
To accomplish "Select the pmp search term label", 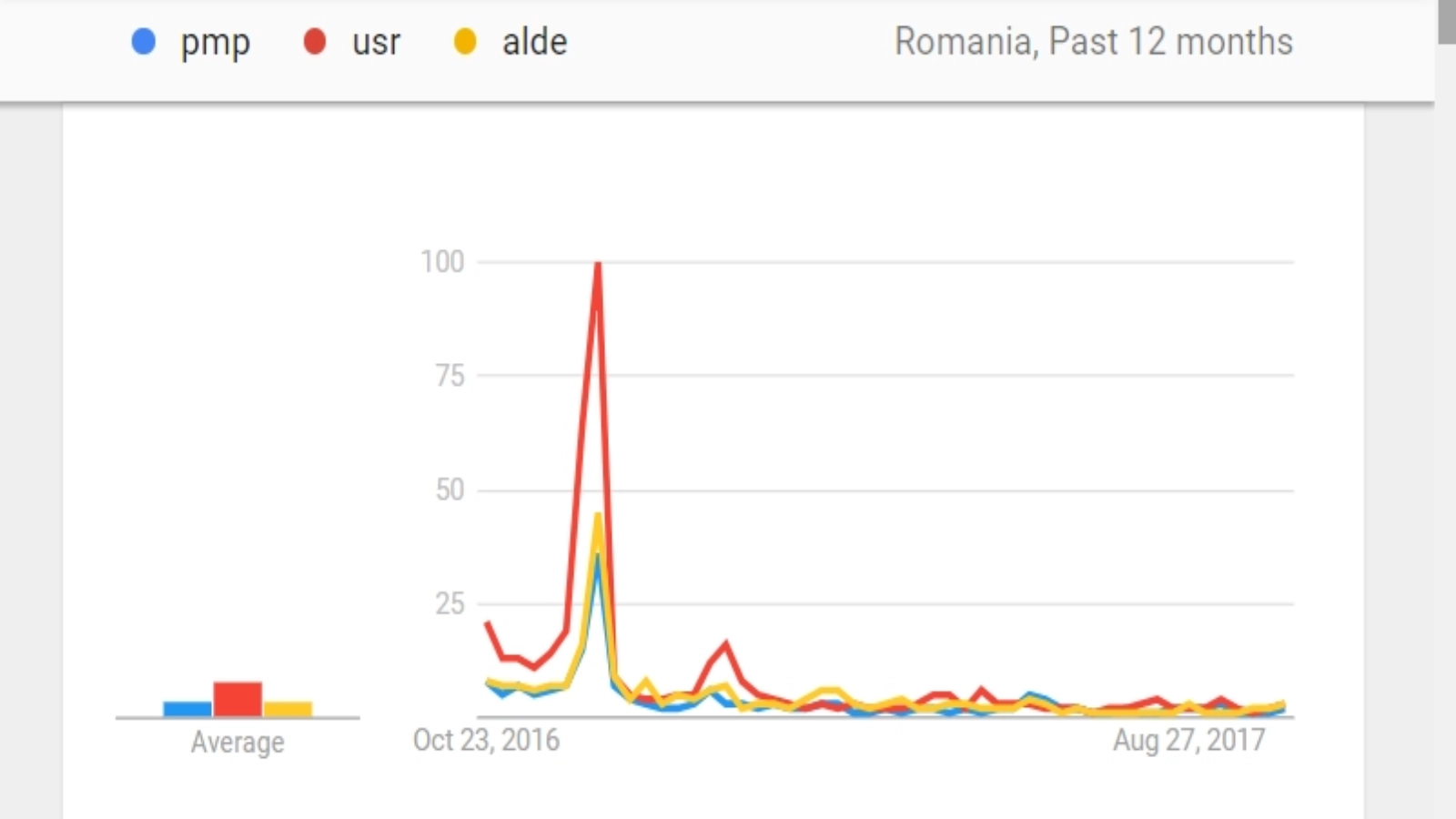I will click(215, 42).
